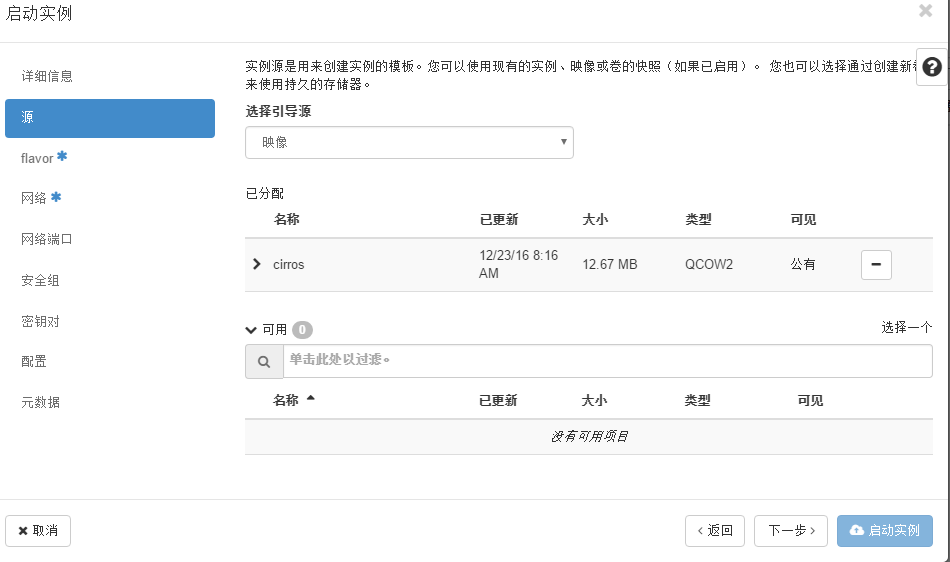Click the cirros image name
This screenshot has height=562, width=950.
[x=288, y=265]
